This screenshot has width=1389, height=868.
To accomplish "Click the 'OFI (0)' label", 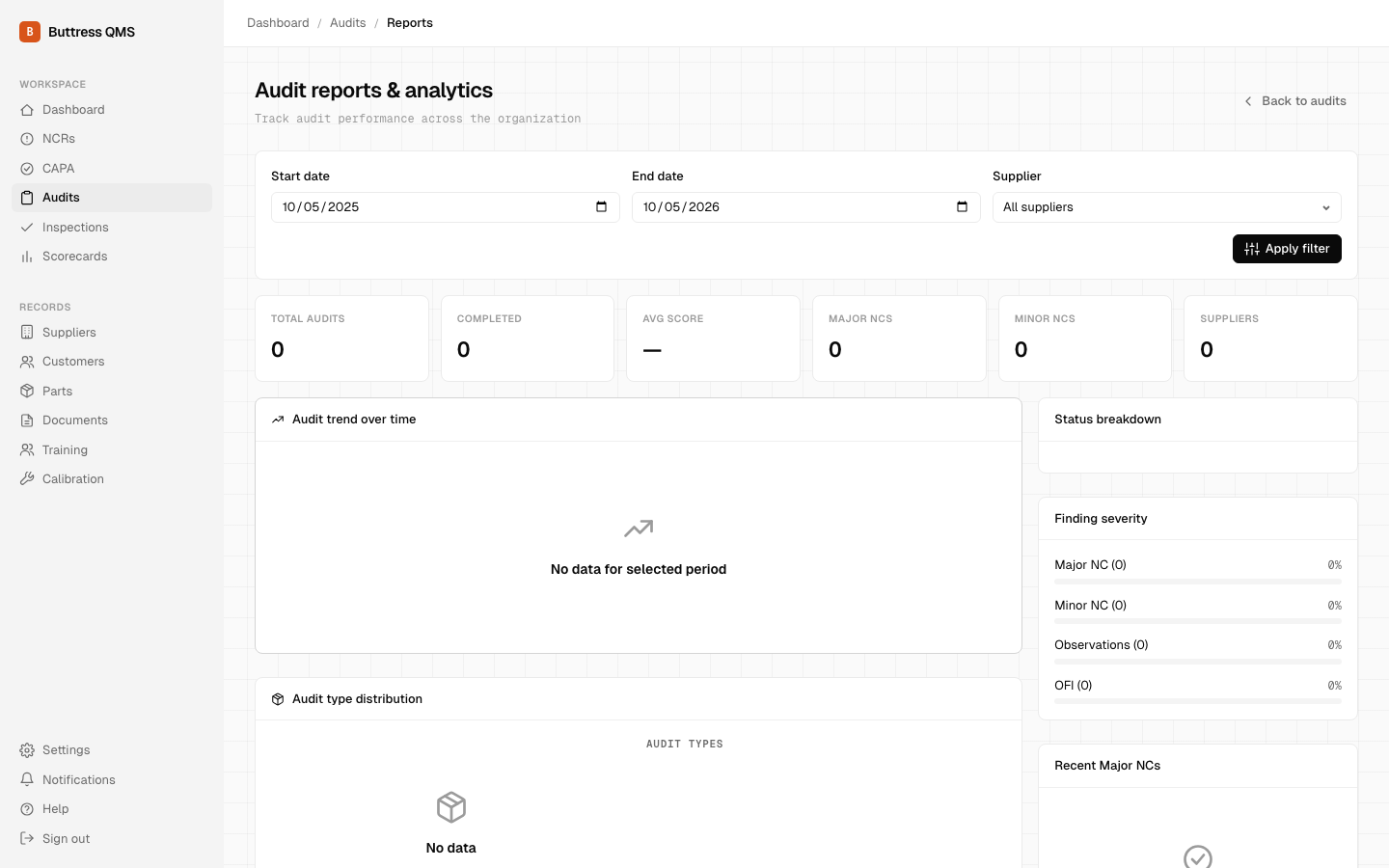I will [1074, 686].
